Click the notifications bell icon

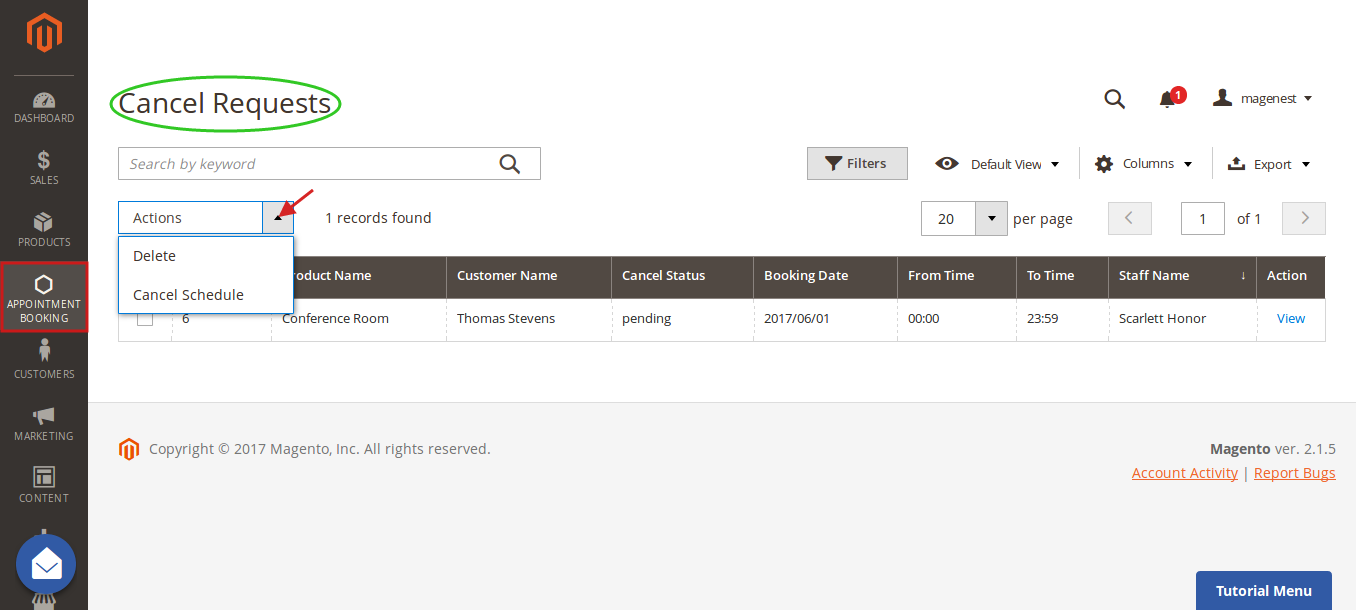[1167, 99]
